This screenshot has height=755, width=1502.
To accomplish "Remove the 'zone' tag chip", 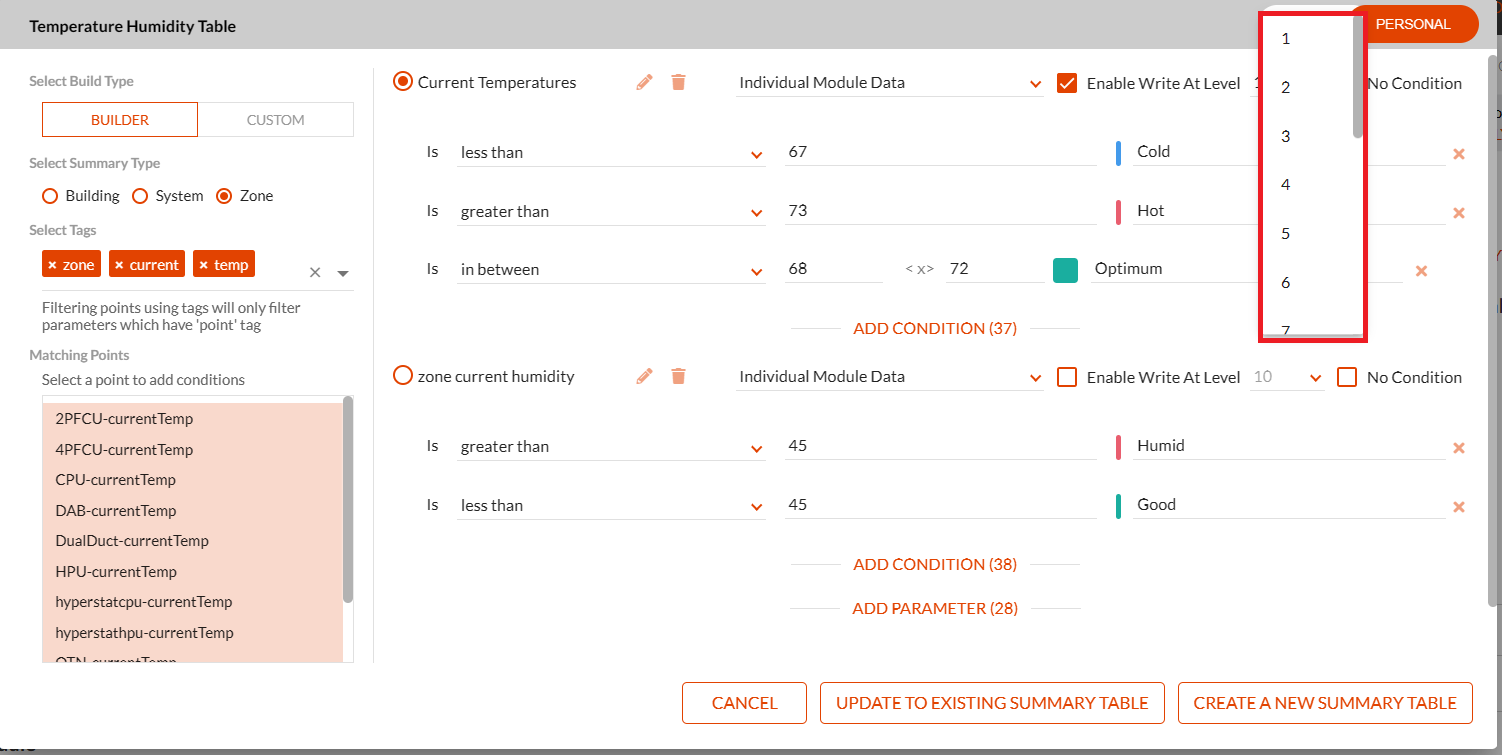I will (x=53, y=265).
